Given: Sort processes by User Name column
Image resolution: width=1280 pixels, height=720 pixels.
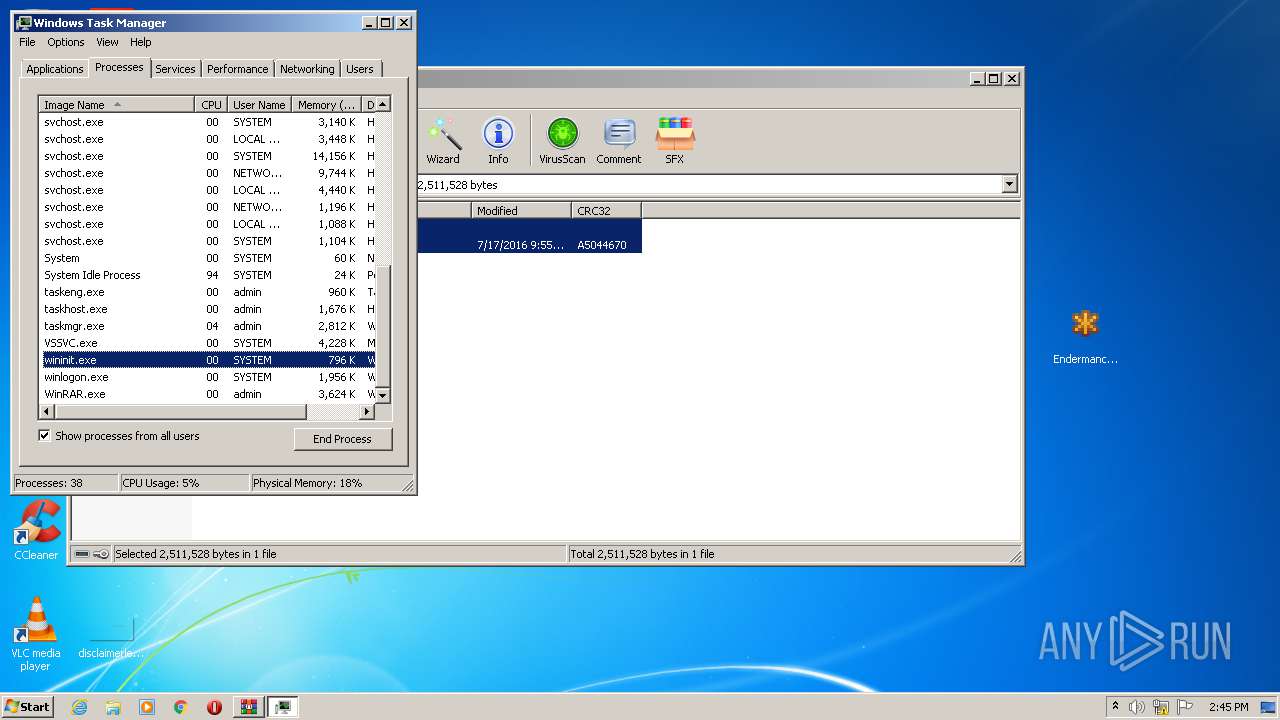Looking at the screenshot, I should tap(258, 105).
